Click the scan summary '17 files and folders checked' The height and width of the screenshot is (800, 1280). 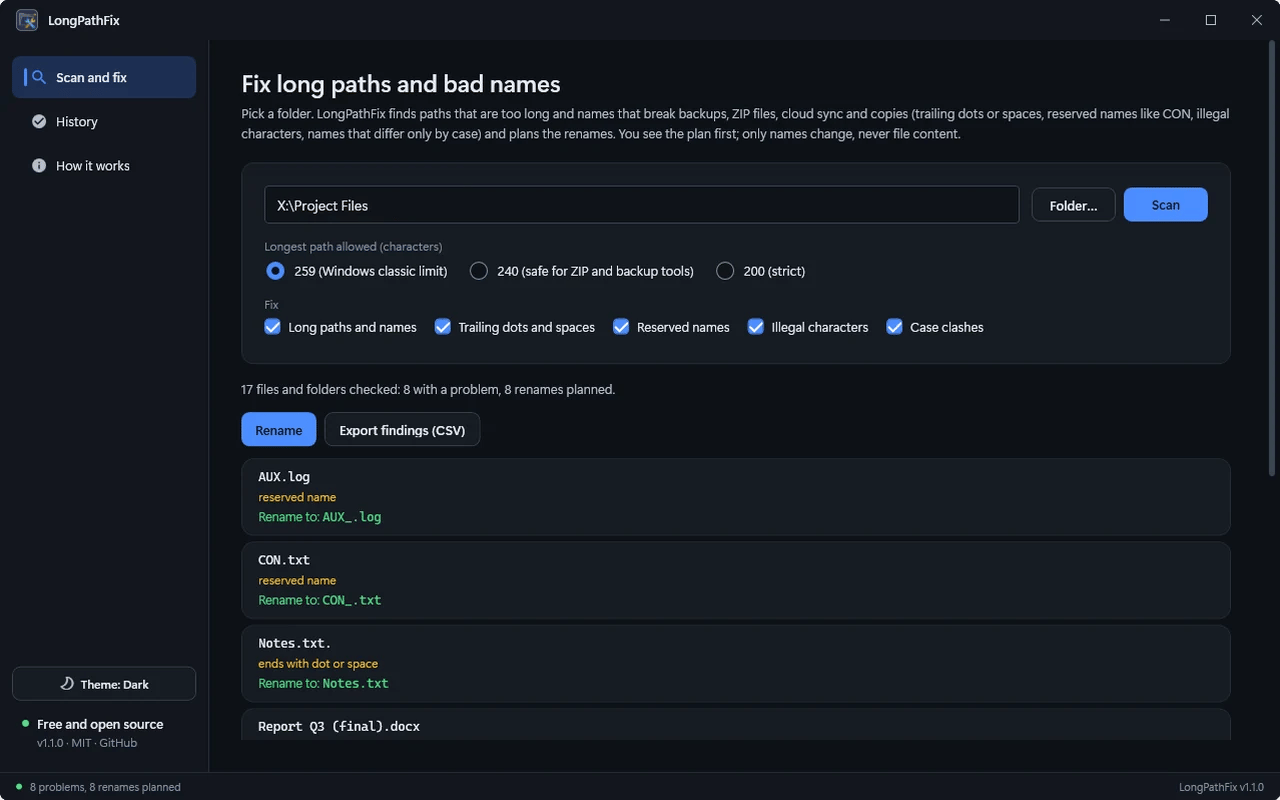(x=428, y=389)
